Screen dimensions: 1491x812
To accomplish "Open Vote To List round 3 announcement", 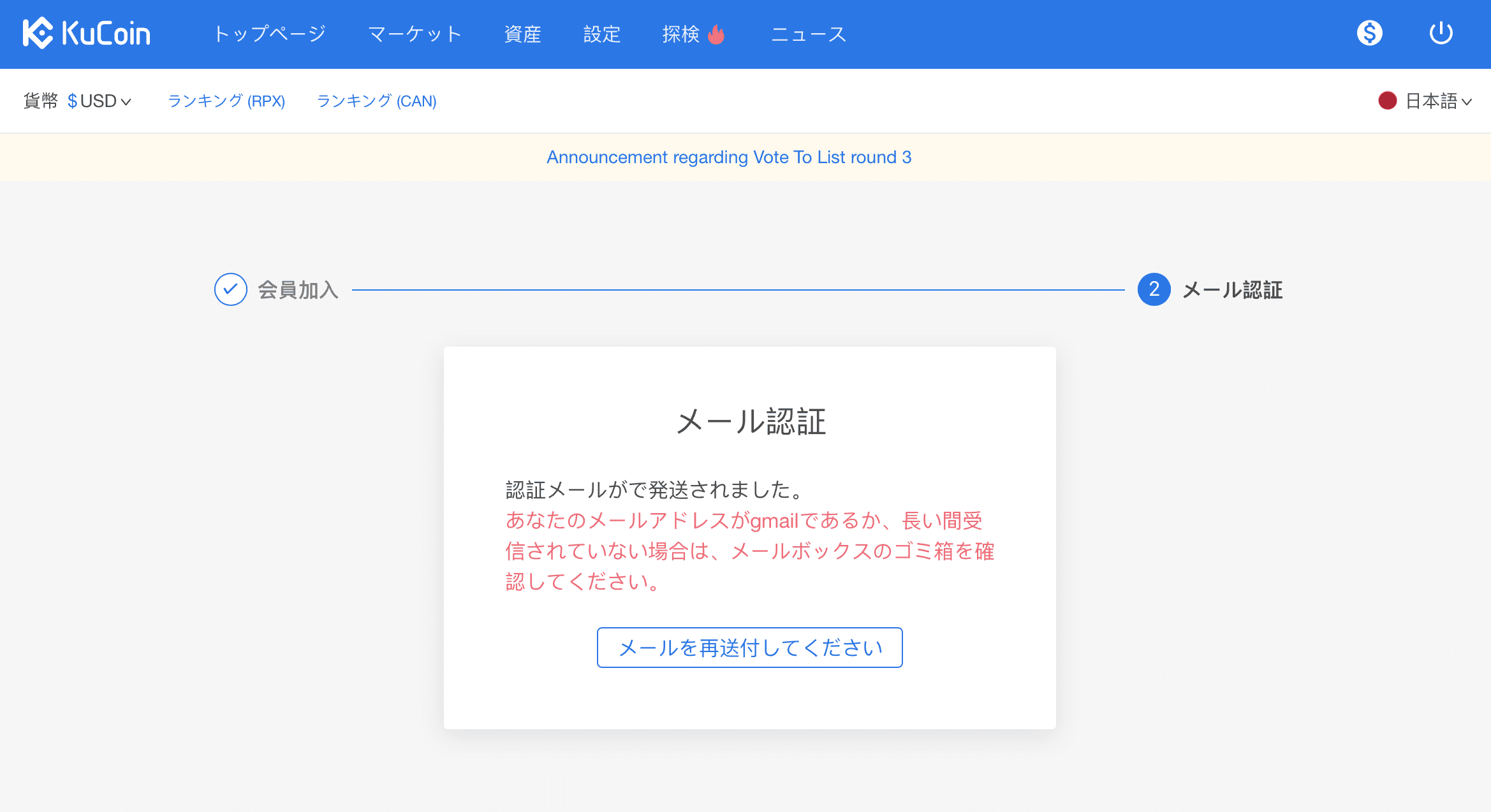I will (x=729, y=157).
